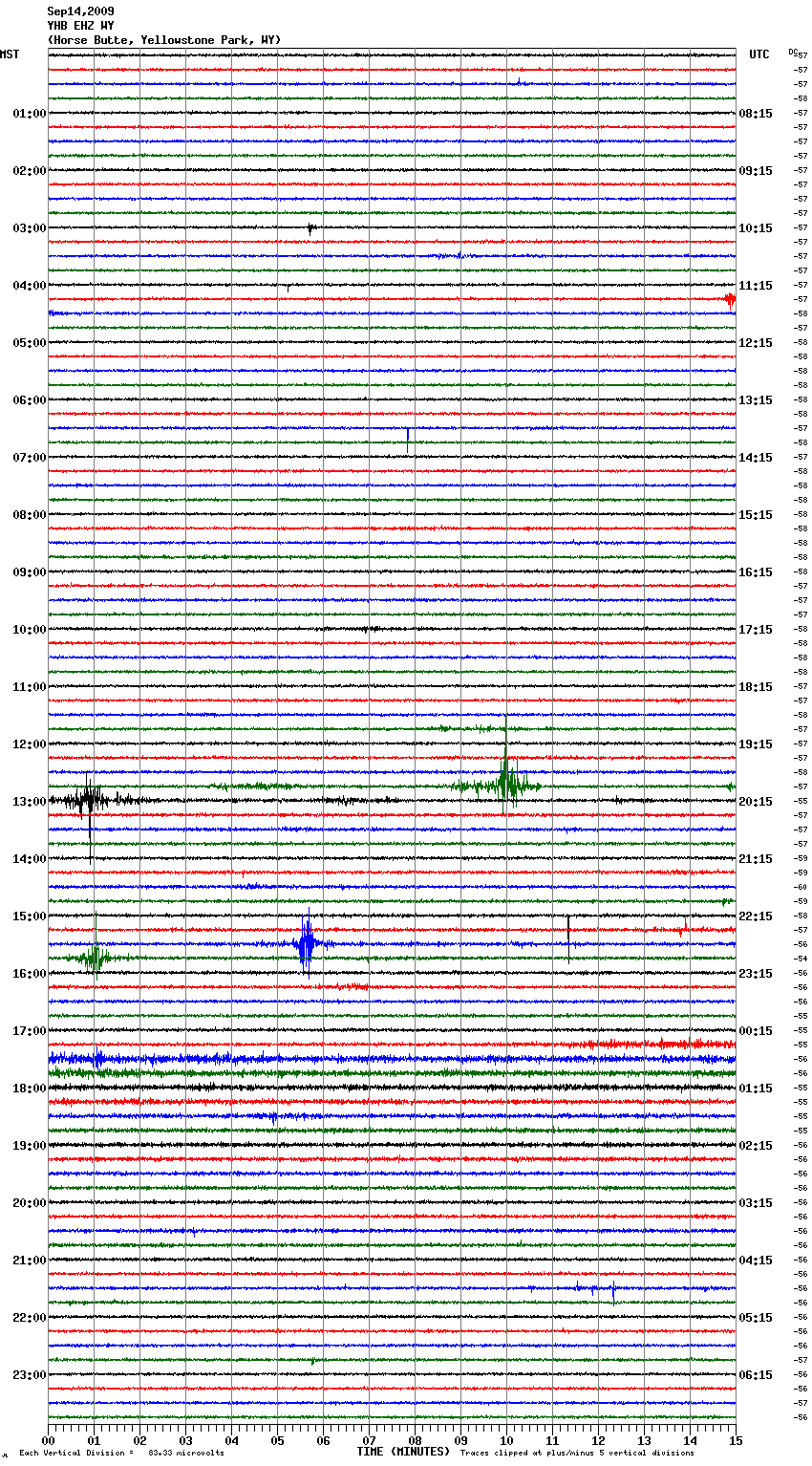Click the 02:15 UTC time label
Screen dimensions: 812x1466
(756, 1146)
